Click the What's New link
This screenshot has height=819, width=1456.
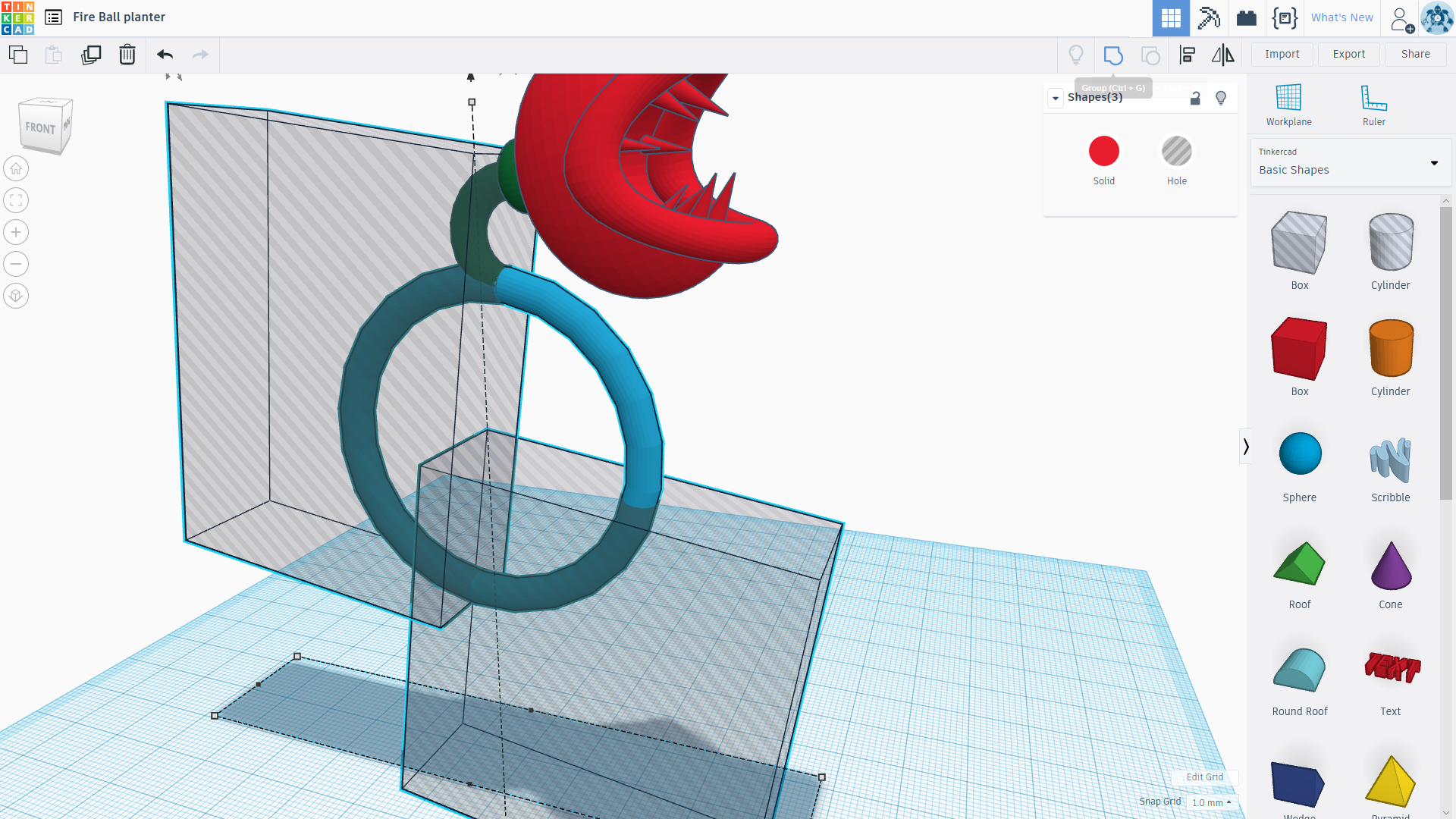[x=1342, y=17]
